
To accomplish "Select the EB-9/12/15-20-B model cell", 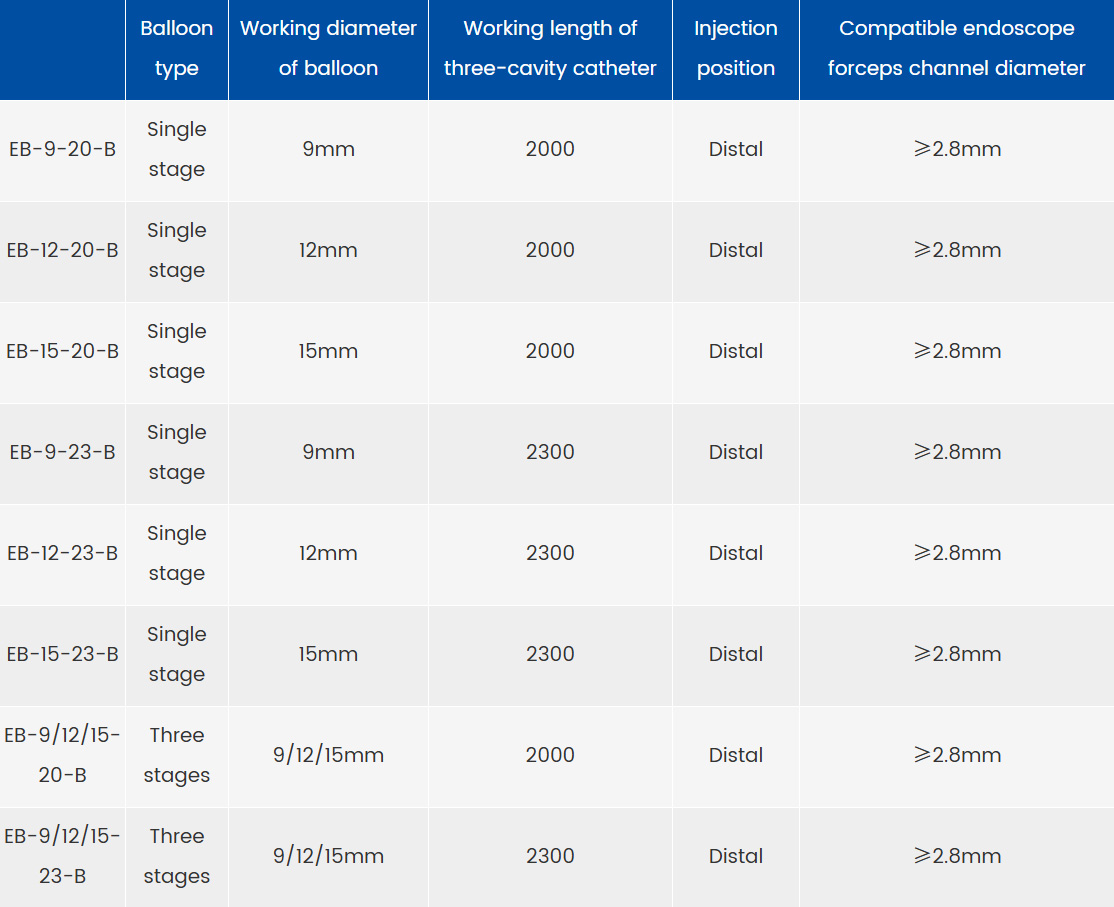I will coord(63,755).
